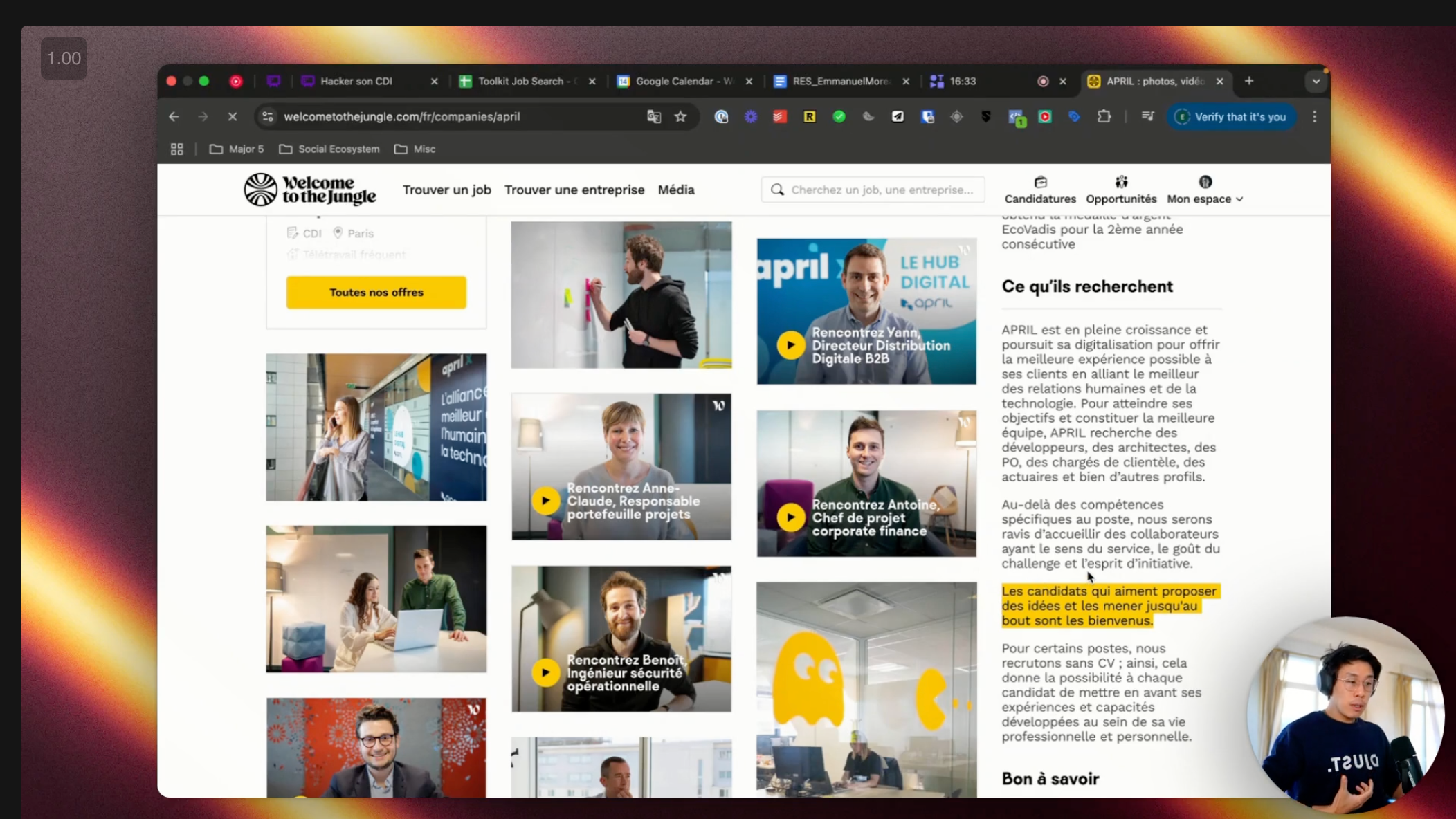Click the Welcome to the Jungle logo

click(309, 190)
